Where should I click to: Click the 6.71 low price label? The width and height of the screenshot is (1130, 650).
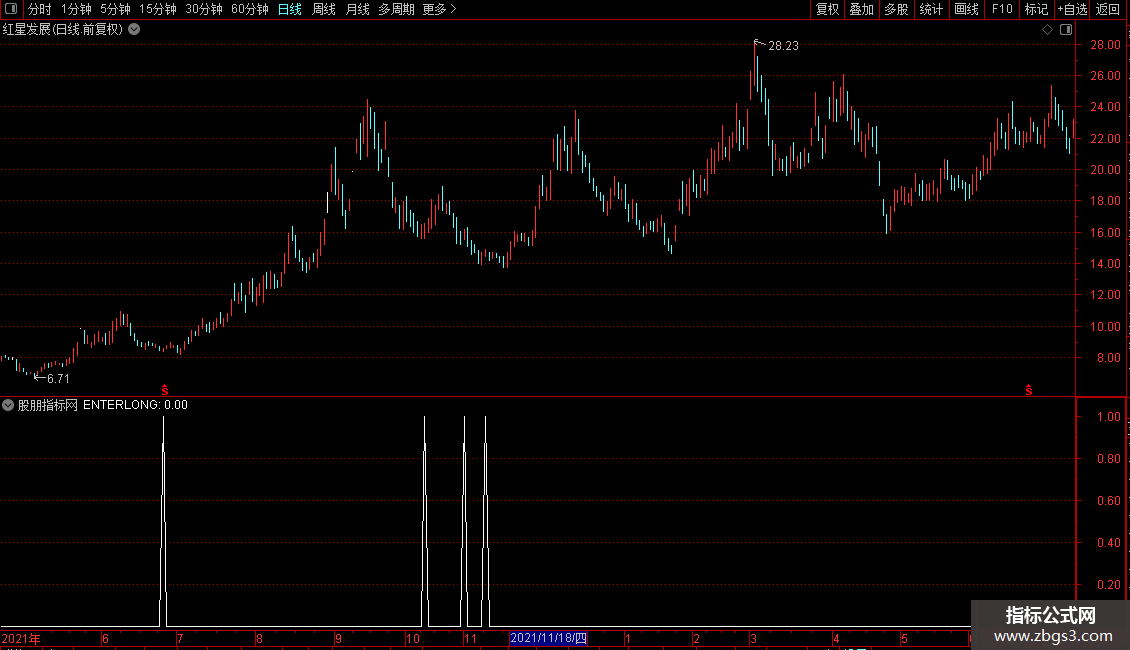[58, 378]
